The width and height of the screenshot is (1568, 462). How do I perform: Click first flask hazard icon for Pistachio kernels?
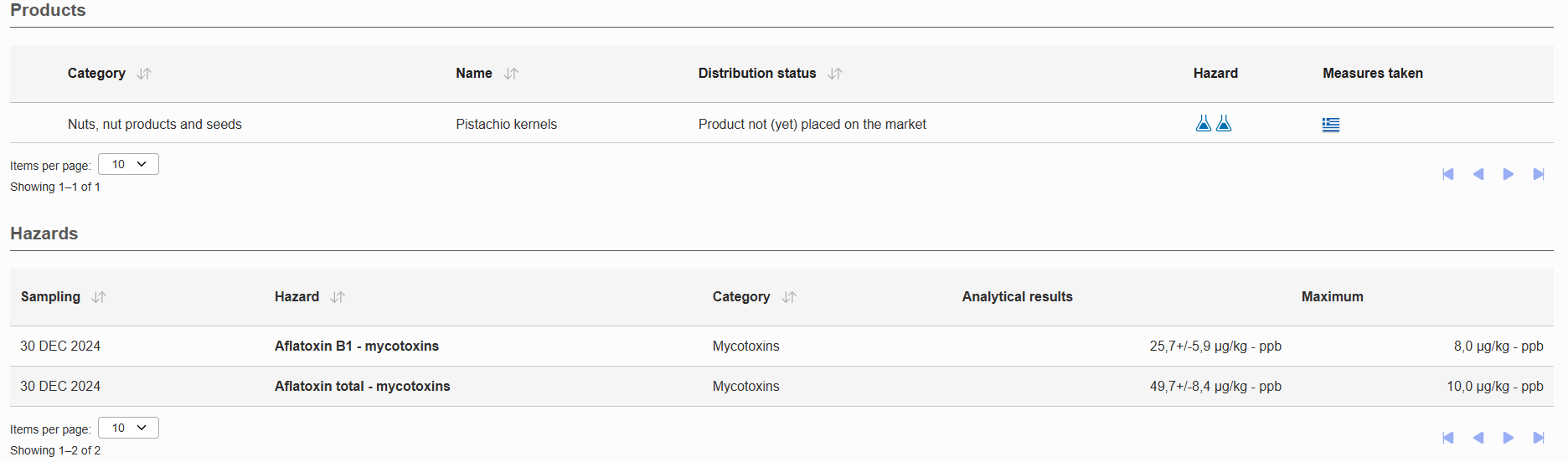click(1204, 124)
